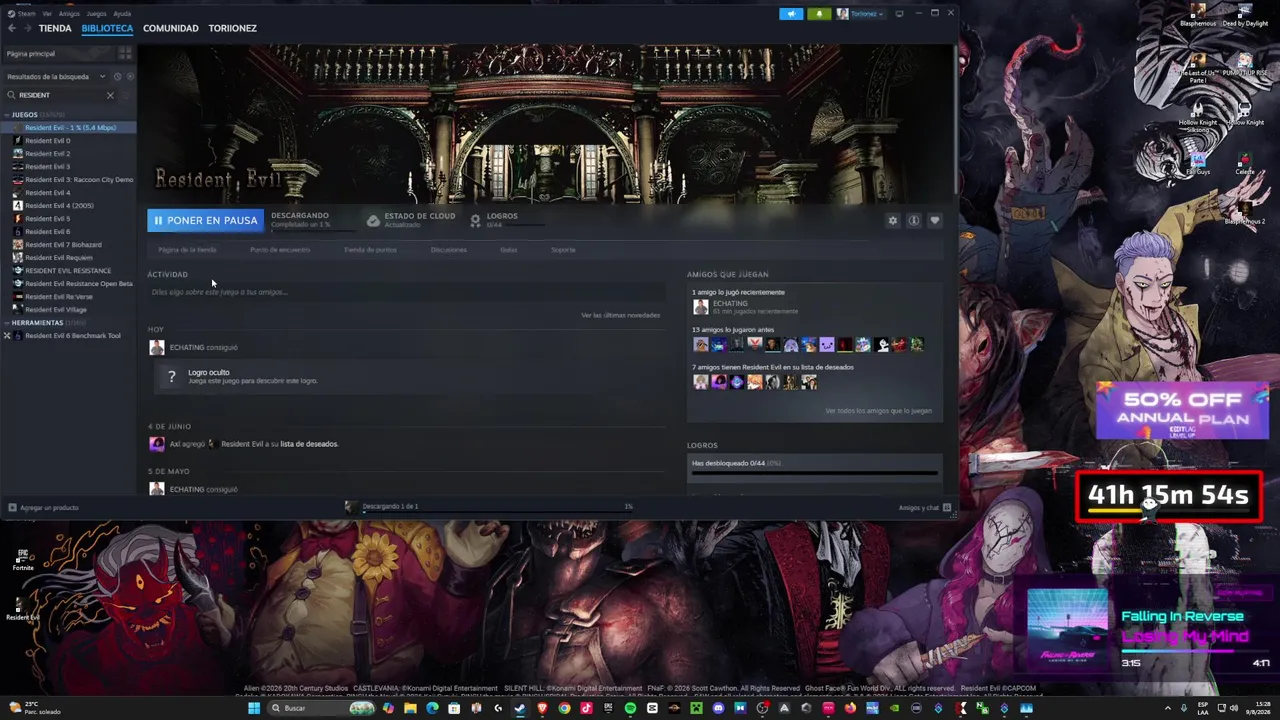
Task: Click Agregar un producto
Action: click(43, 508)
